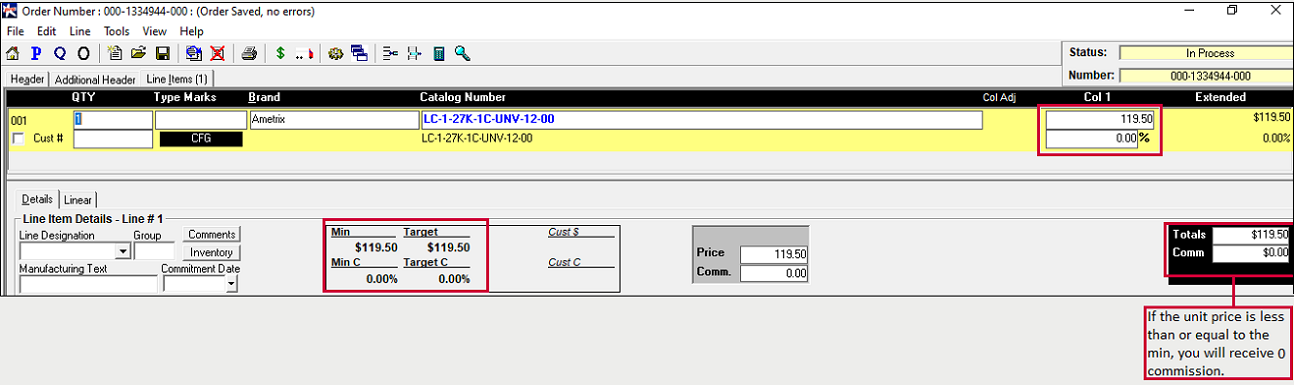Open the Line menu
1294x385 pixels.
(x=80, y=31)
